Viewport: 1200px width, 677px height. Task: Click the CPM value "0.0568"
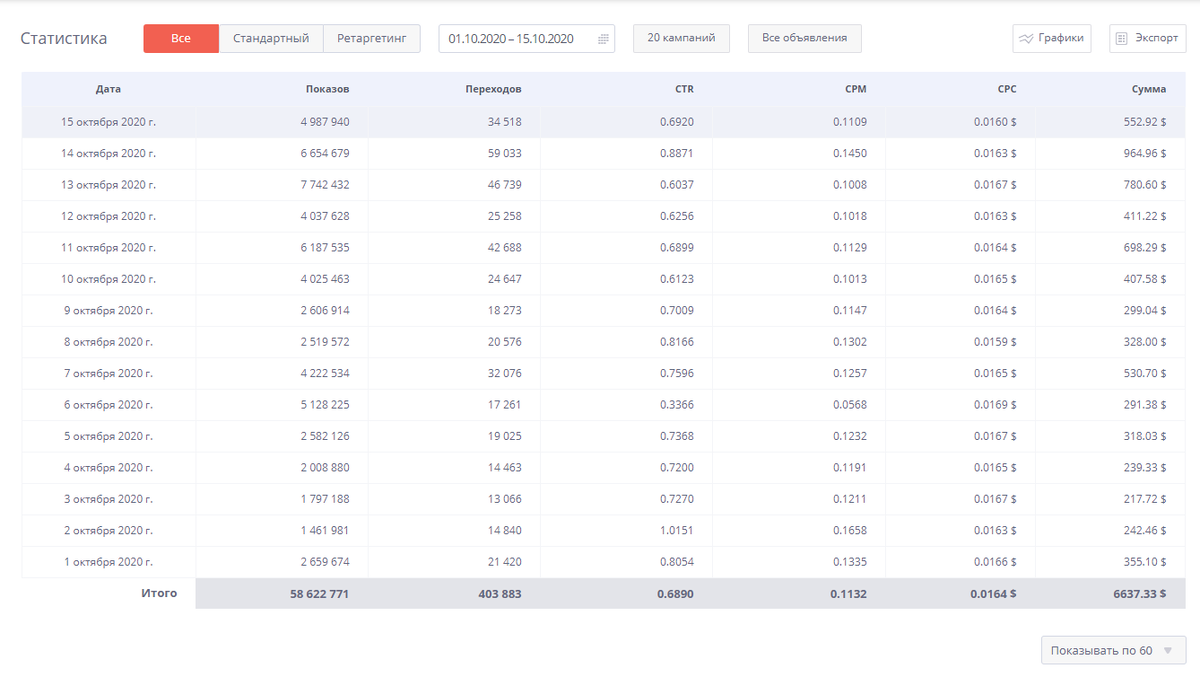click(x=850, y=405)
